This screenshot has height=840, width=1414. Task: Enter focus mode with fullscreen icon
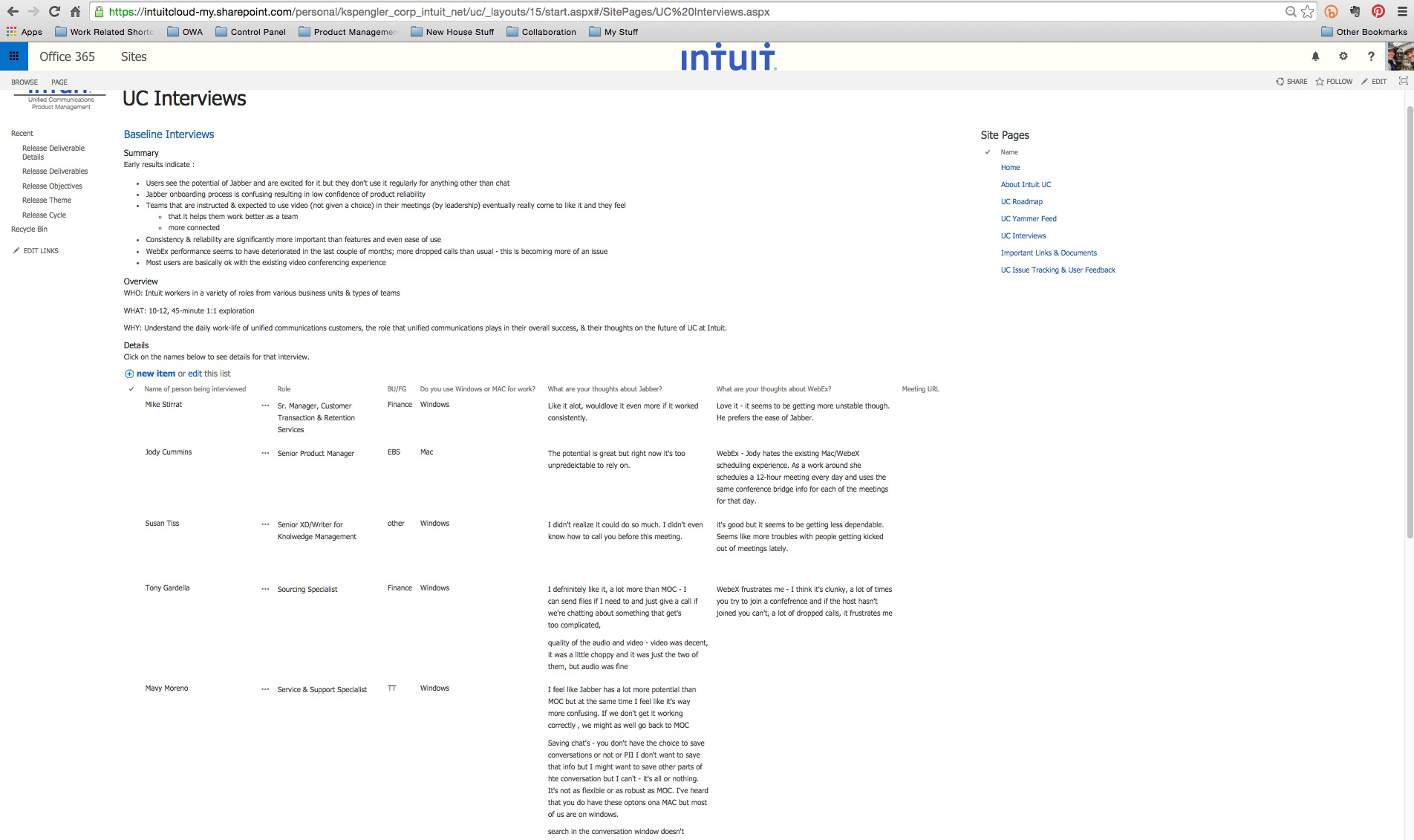pyautogui.click(x=1404, y=81)
